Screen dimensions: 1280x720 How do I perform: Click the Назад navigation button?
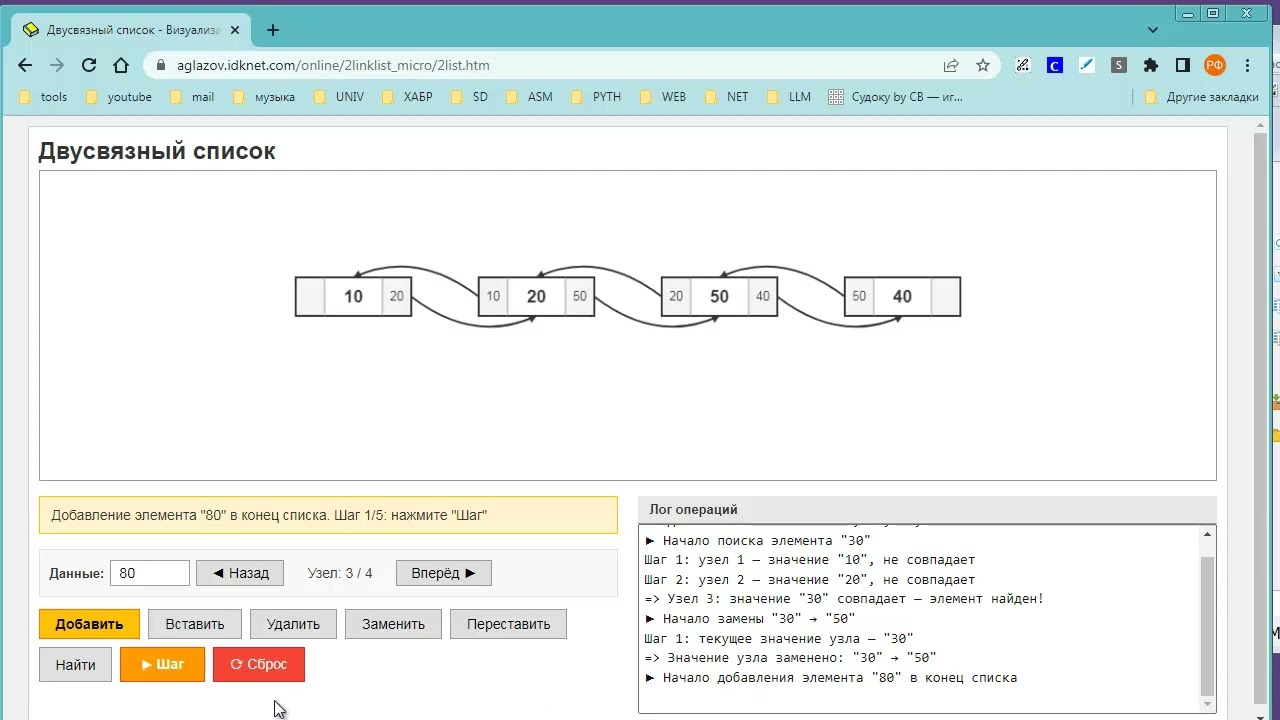[240, 573]
